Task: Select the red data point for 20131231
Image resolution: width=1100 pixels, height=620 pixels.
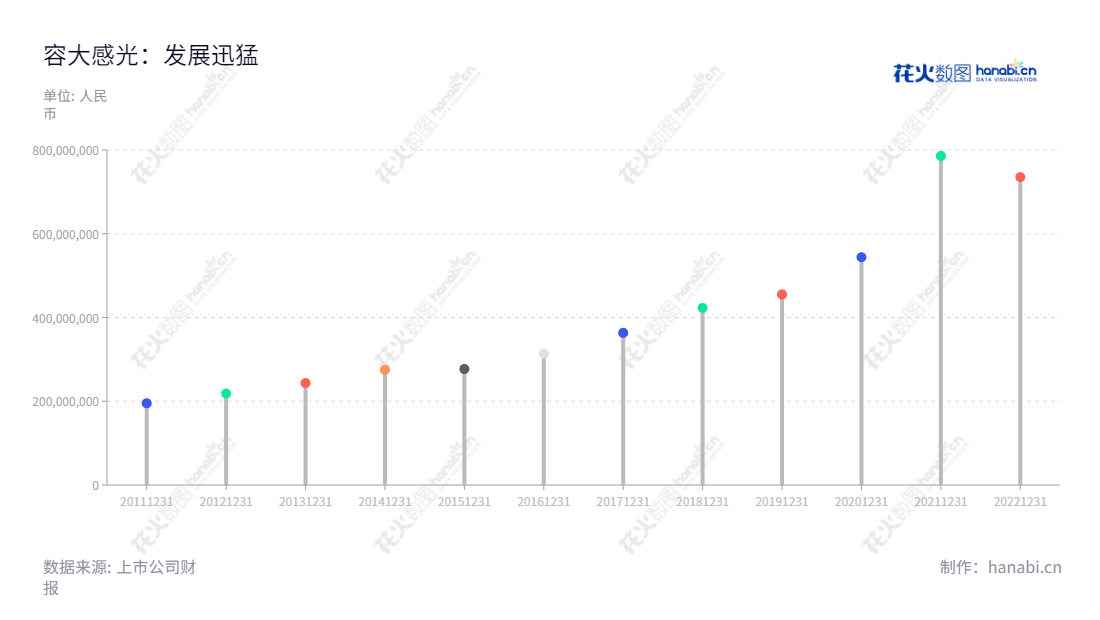Action: click(305, 383)
